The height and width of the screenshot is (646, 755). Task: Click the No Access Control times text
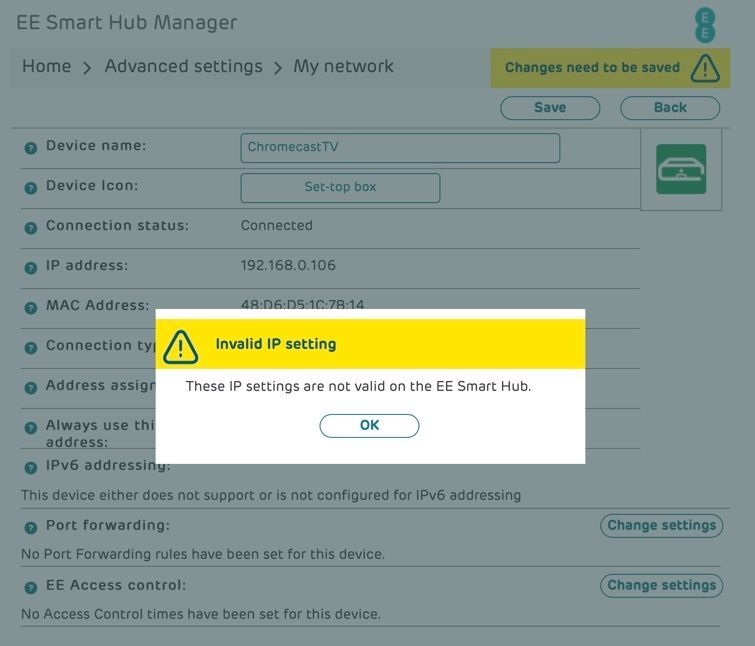pos(201,614)
